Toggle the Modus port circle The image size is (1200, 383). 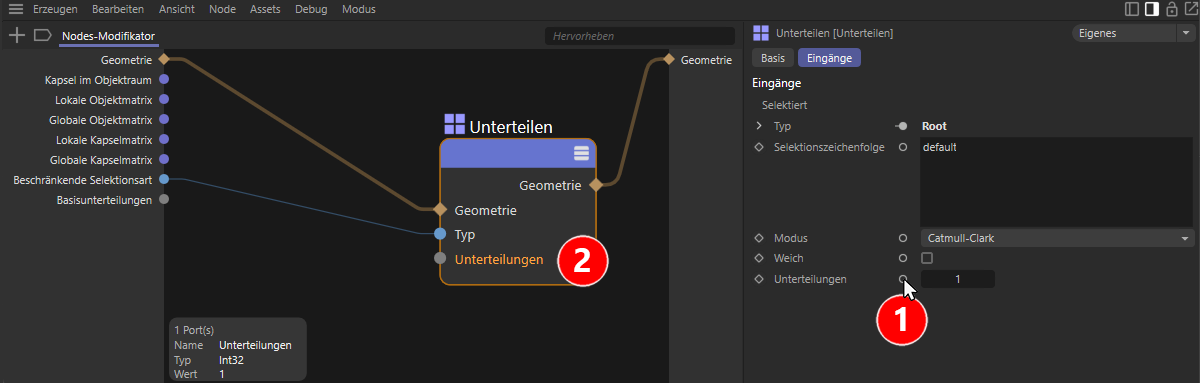pyautogui.click(x=903, y=238)
